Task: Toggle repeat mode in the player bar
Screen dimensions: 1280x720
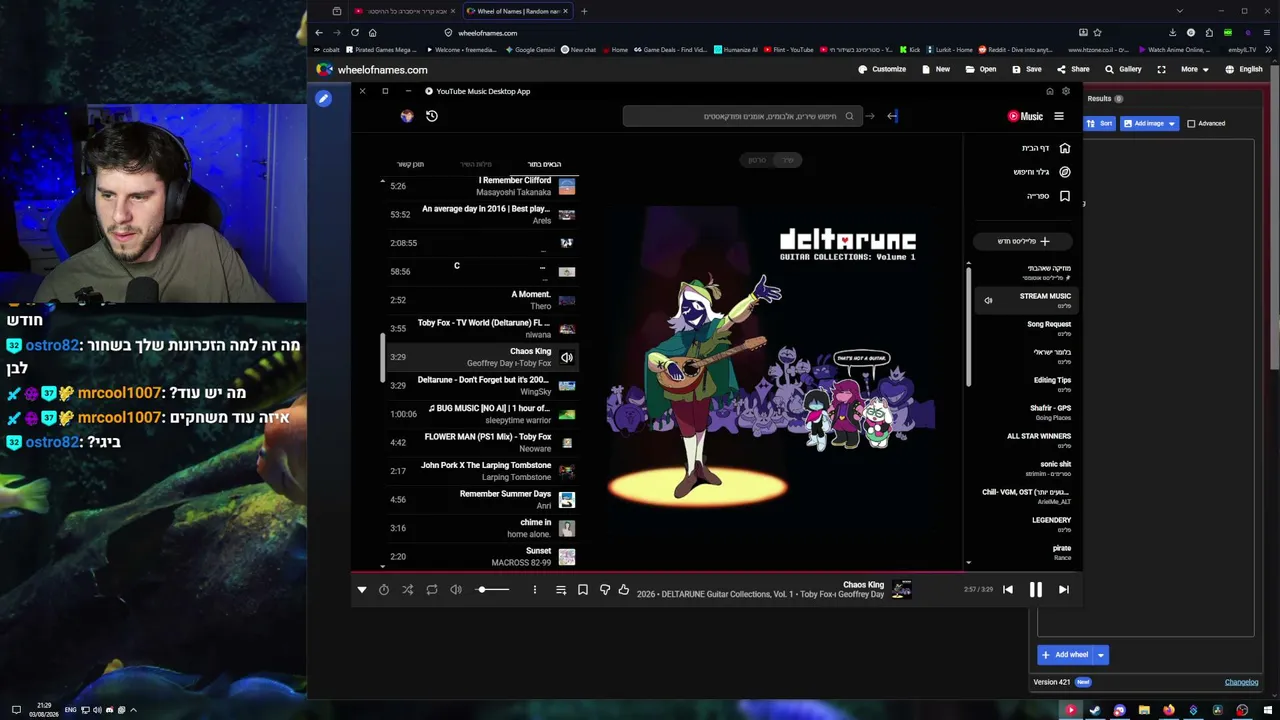Action: pyautogui.click(x=432, y=590)
